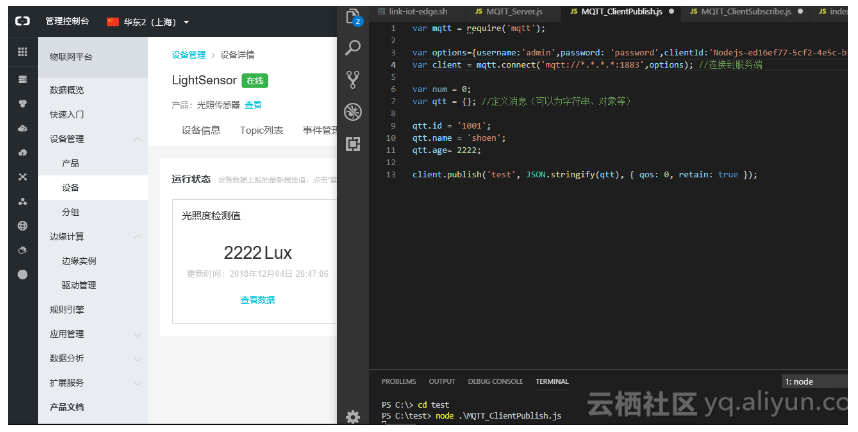Open VS Code Debug icon
Screen dimensions: 858x432
pyautogui.click(x=353, y=112)
